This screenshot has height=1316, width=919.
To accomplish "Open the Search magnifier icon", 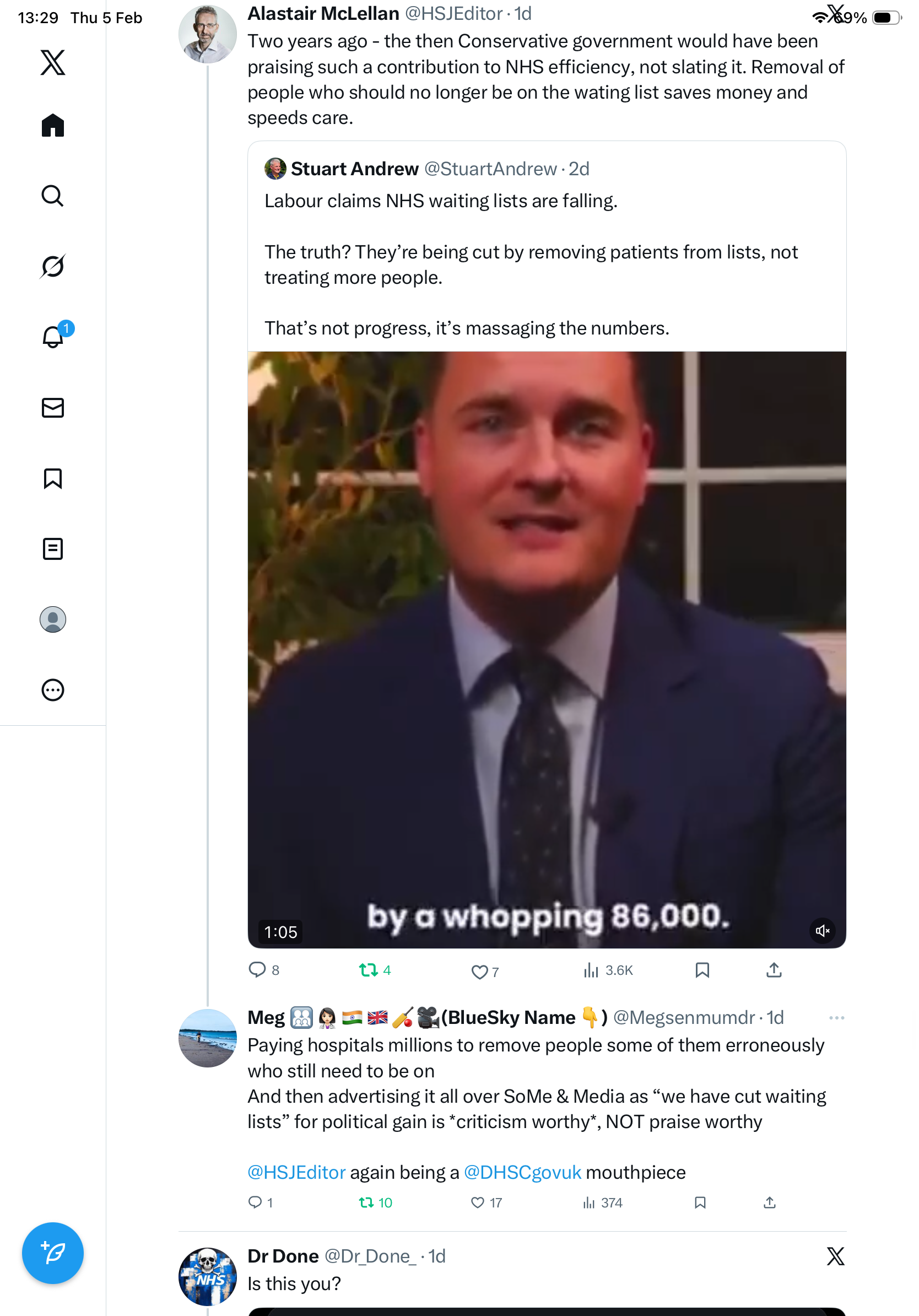I will click(x=53, y=196).
